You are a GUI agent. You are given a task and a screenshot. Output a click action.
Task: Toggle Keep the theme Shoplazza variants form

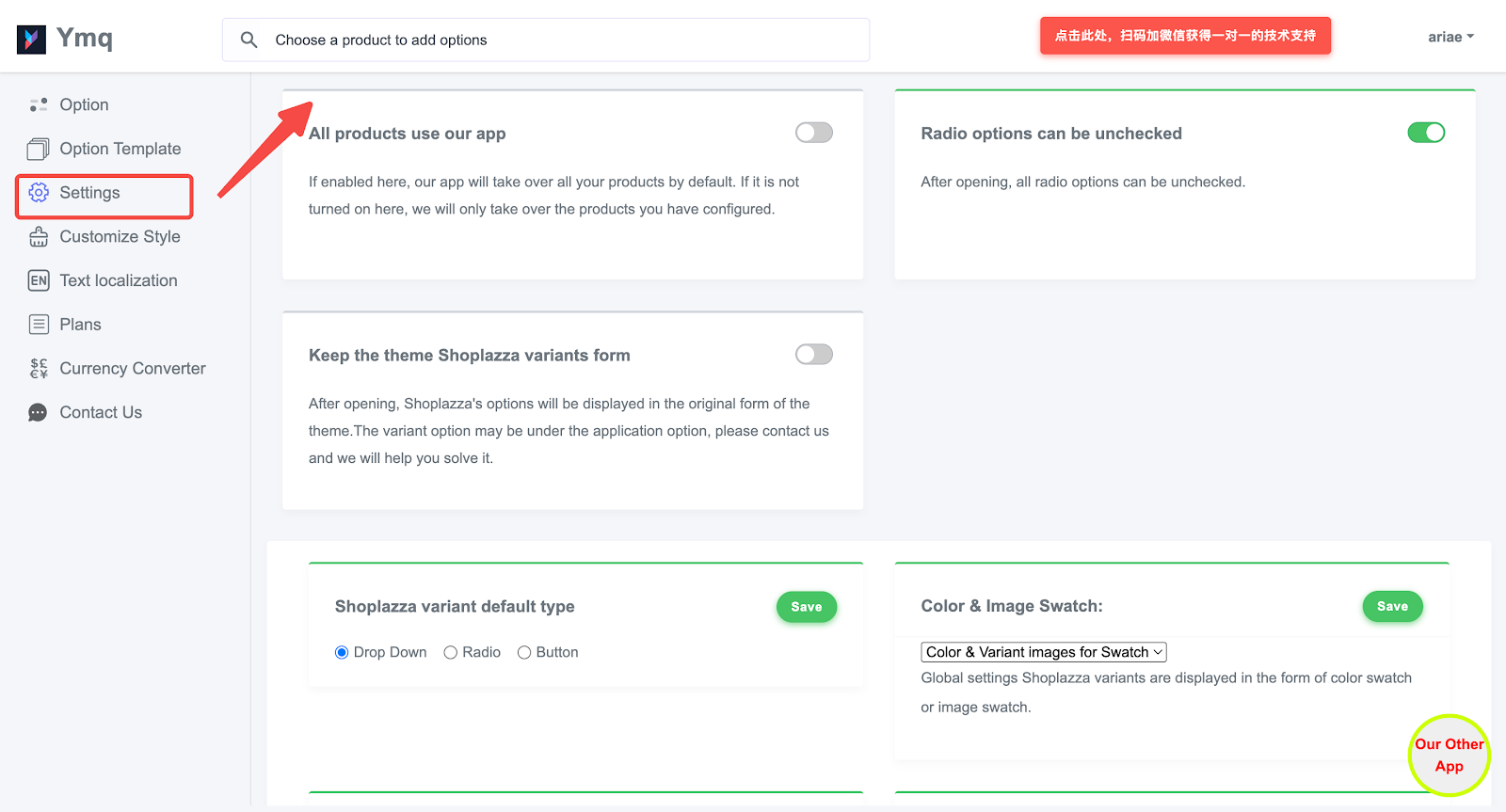[813, 355]
